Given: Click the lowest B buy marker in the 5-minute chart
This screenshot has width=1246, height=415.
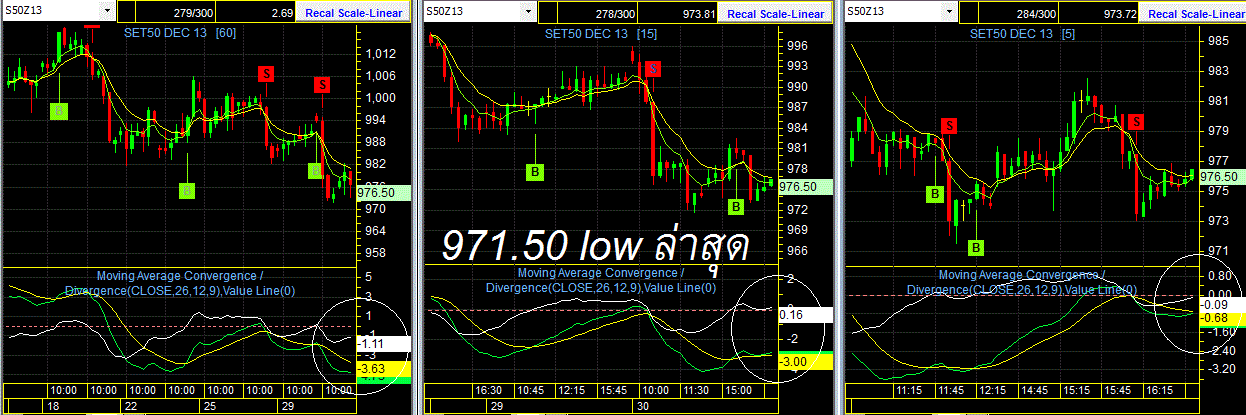Looking at the screenshot, I should 976,246.
